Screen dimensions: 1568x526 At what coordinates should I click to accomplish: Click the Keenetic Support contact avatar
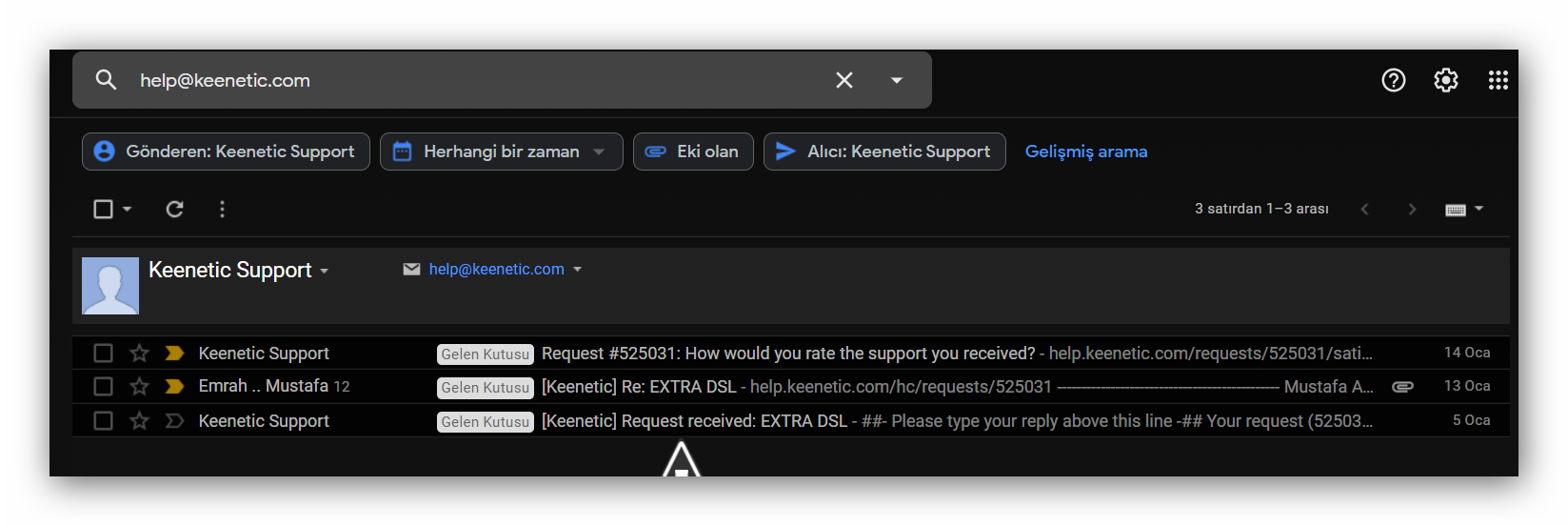pos(110,286)
